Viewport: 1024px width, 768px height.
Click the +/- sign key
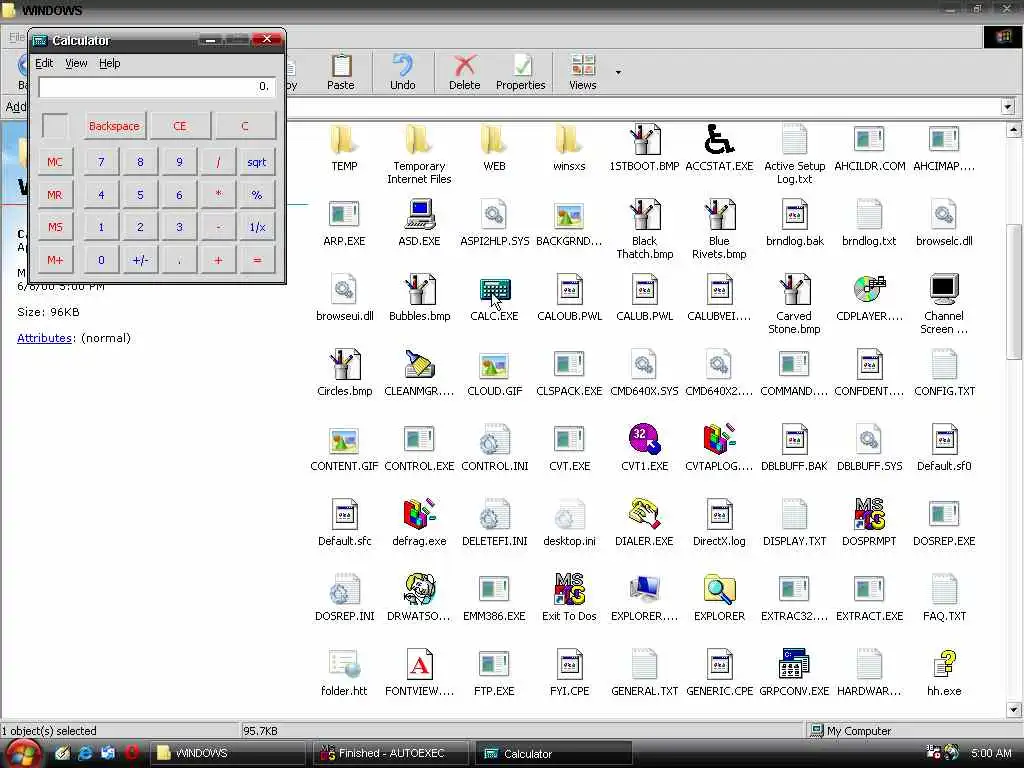[140, 260]
